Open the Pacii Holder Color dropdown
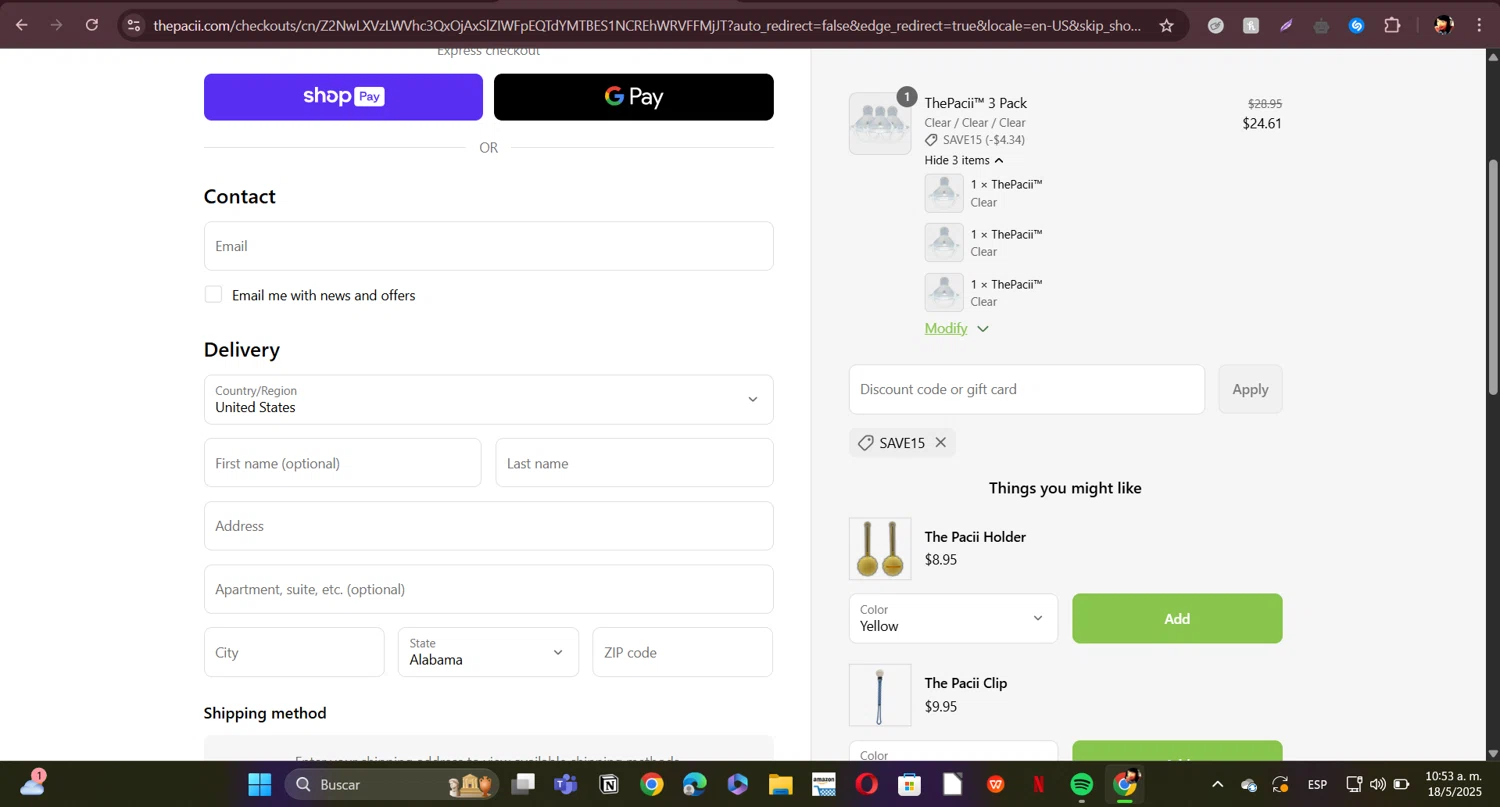 (953, 618)
